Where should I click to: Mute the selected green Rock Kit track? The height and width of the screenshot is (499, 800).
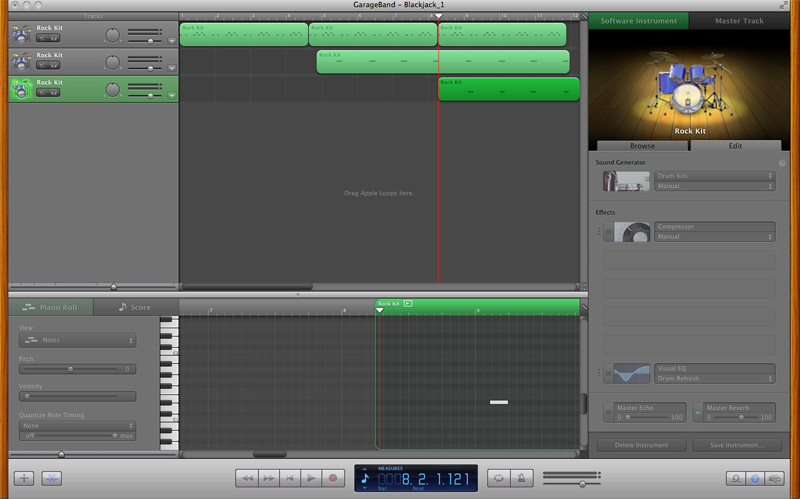42,92
